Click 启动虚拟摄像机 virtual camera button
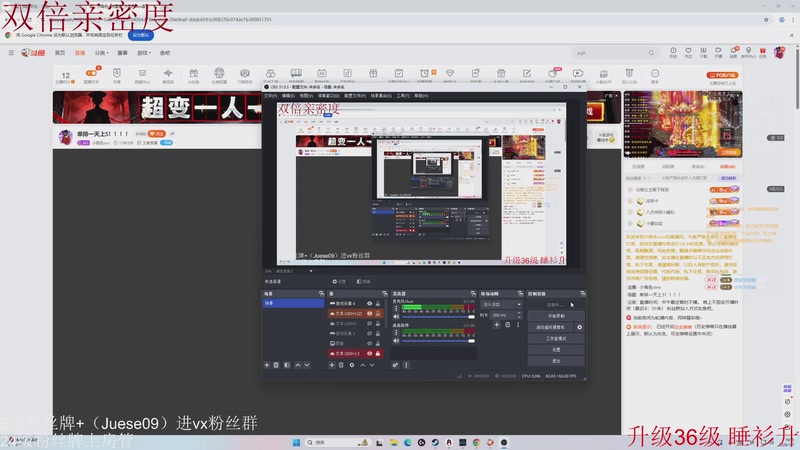The image size is (800, 450). [x=551, y=327]
